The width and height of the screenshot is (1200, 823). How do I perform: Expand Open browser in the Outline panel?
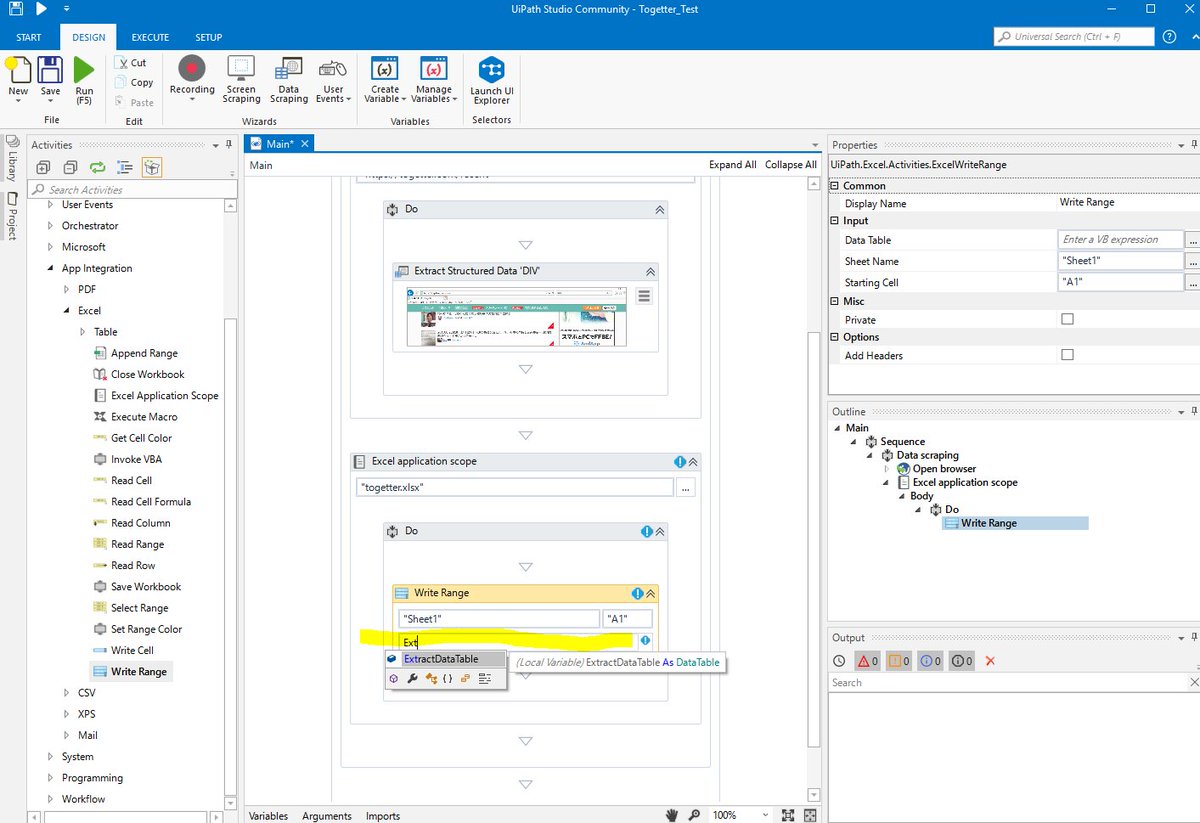[886, 469]
